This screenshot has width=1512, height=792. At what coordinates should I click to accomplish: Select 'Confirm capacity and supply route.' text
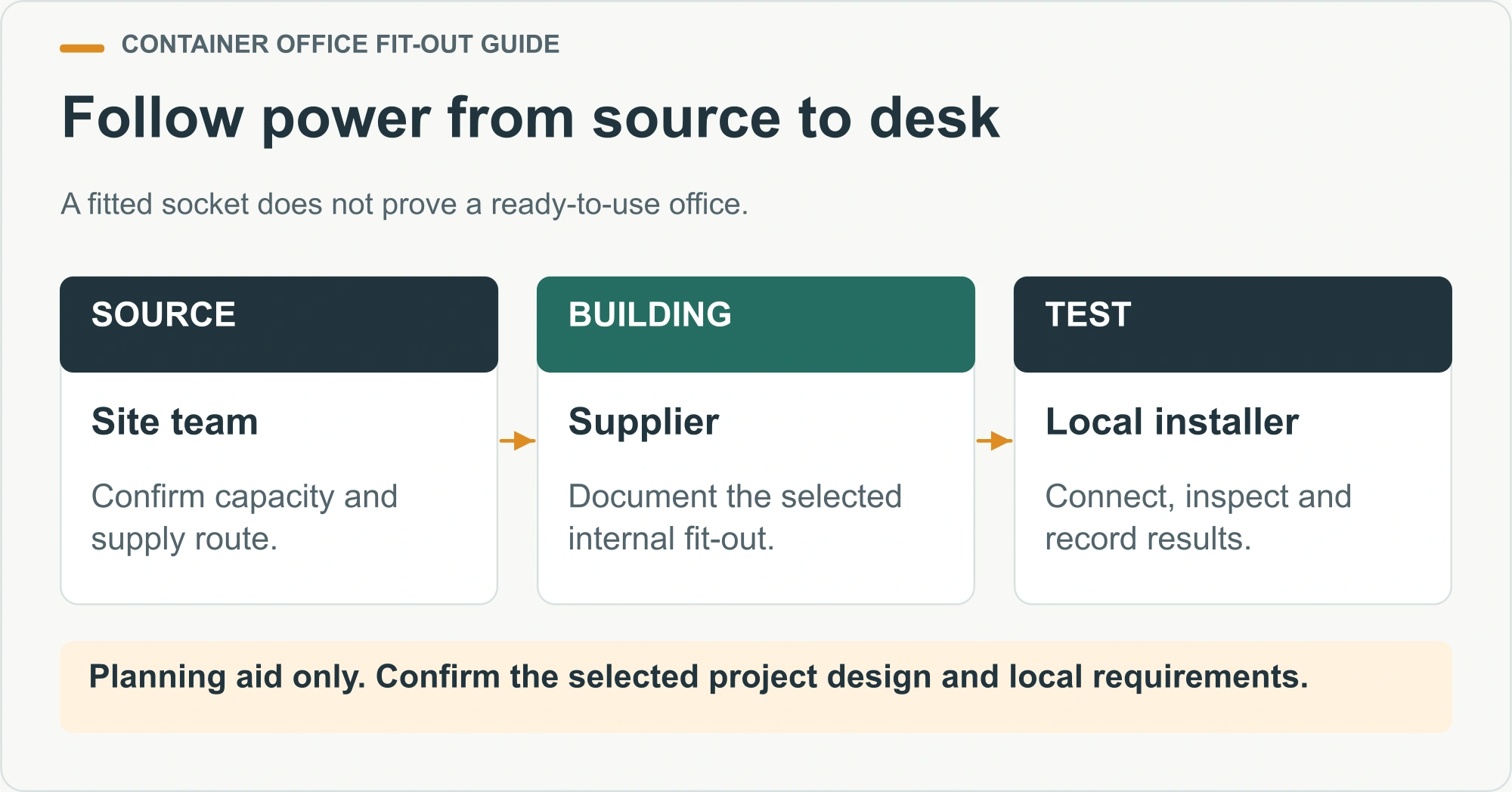244,518
